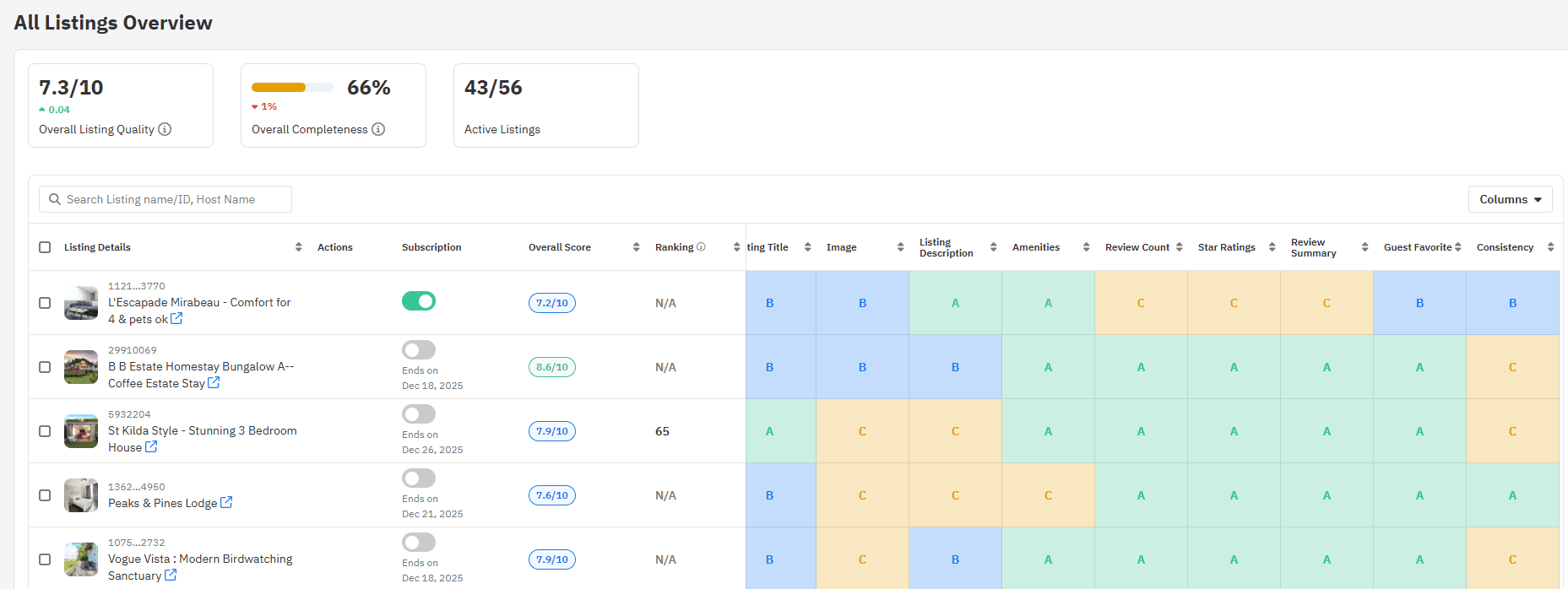
Task: Sort by Overall Score column arrows
Action: [x=636, y=247]
